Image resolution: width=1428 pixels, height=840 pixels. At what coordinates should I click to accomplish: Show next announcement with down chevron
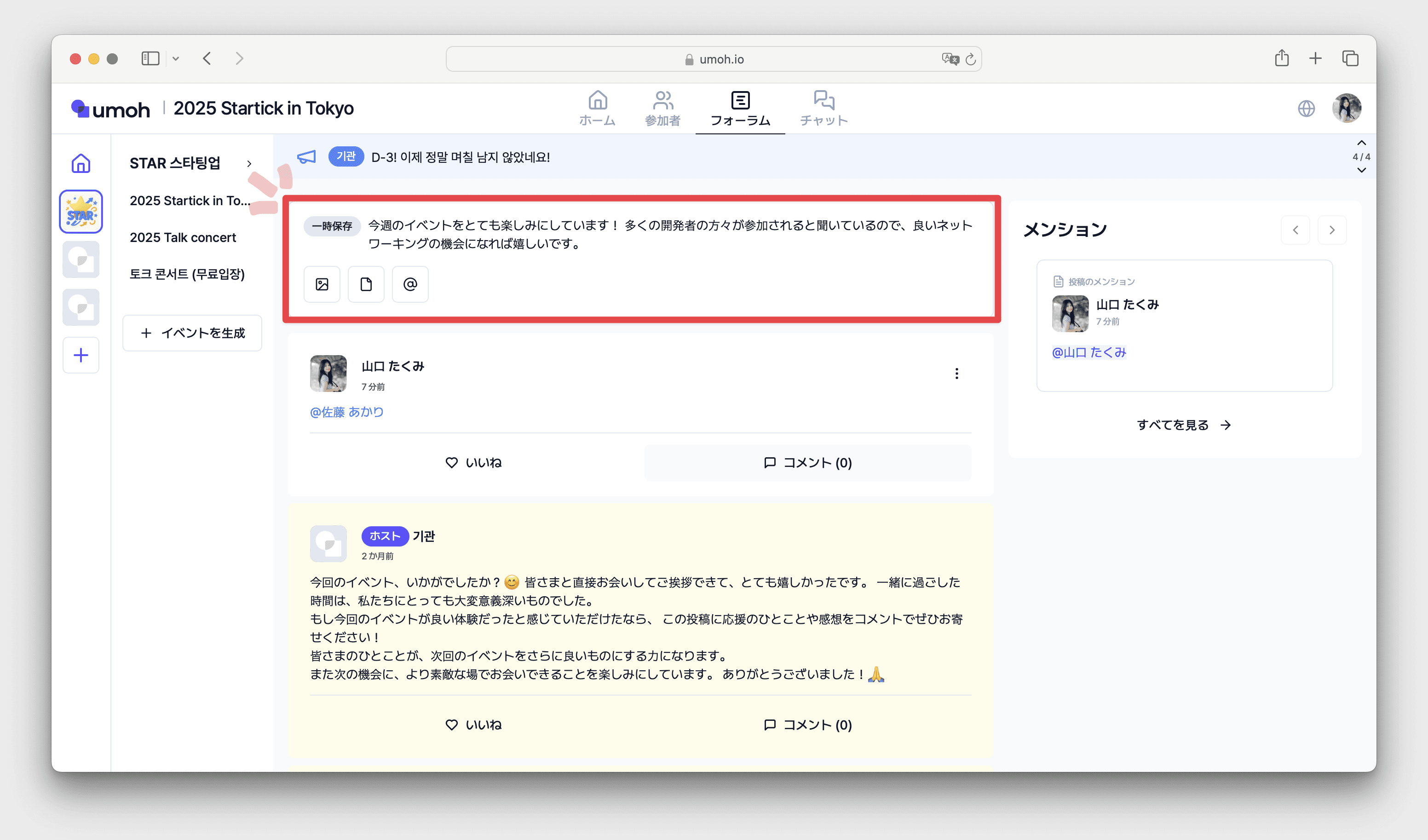pyautogui.click(x=1361, y=171)
